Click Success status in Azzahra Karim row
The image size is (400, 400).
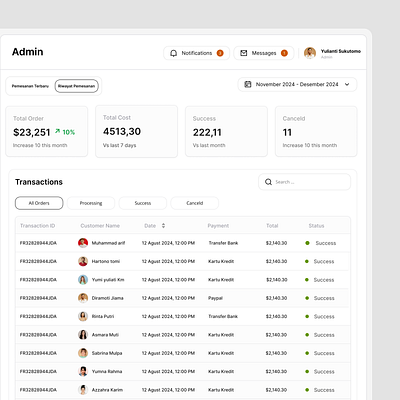click(324, 390)
